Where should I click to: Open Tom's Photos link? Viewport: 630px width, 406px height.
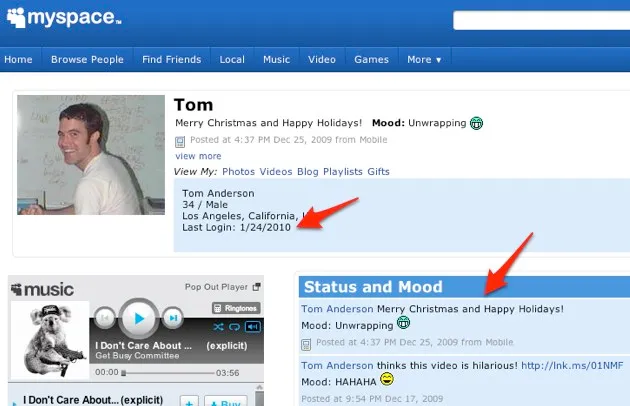[239, 172]
